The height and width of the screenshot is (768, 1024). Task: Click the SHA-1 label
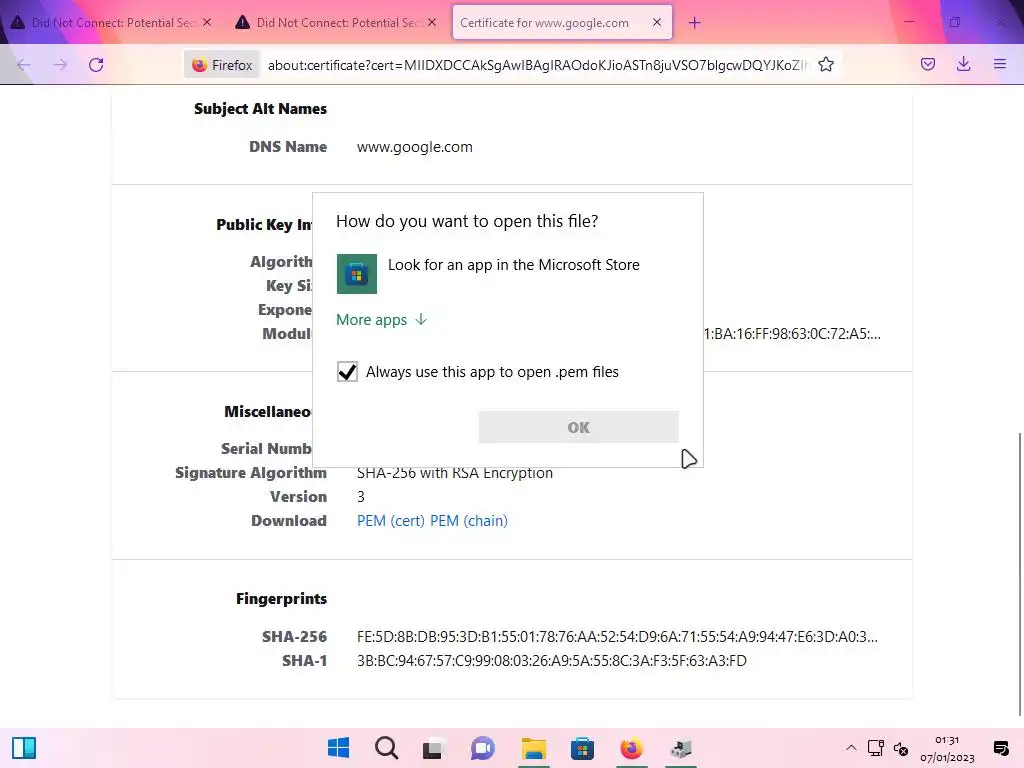point(304,661)
